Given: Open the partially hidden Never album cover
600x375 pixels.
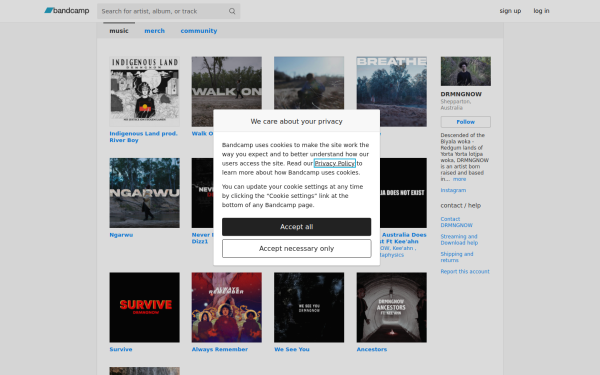Looking at the screenshot, I should (x=202, y=193).
